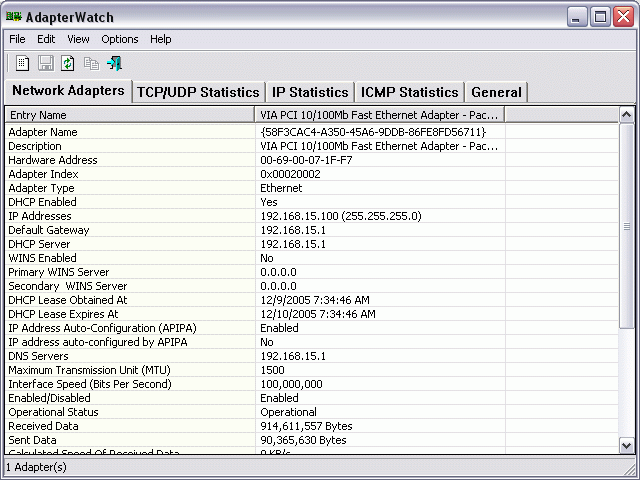Screen dimensions: 640x480
Task: Click the HTML report toolbar icon
Action: [22, 63]
